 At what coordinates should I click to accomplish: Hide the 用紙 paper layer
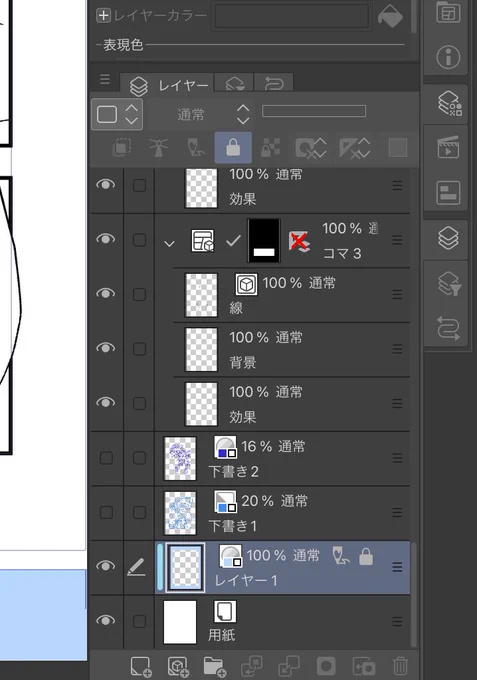105,621
